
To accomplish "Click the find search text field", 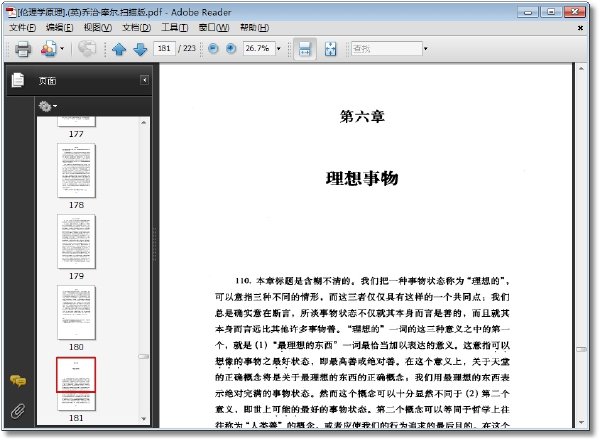I will 386,49.
